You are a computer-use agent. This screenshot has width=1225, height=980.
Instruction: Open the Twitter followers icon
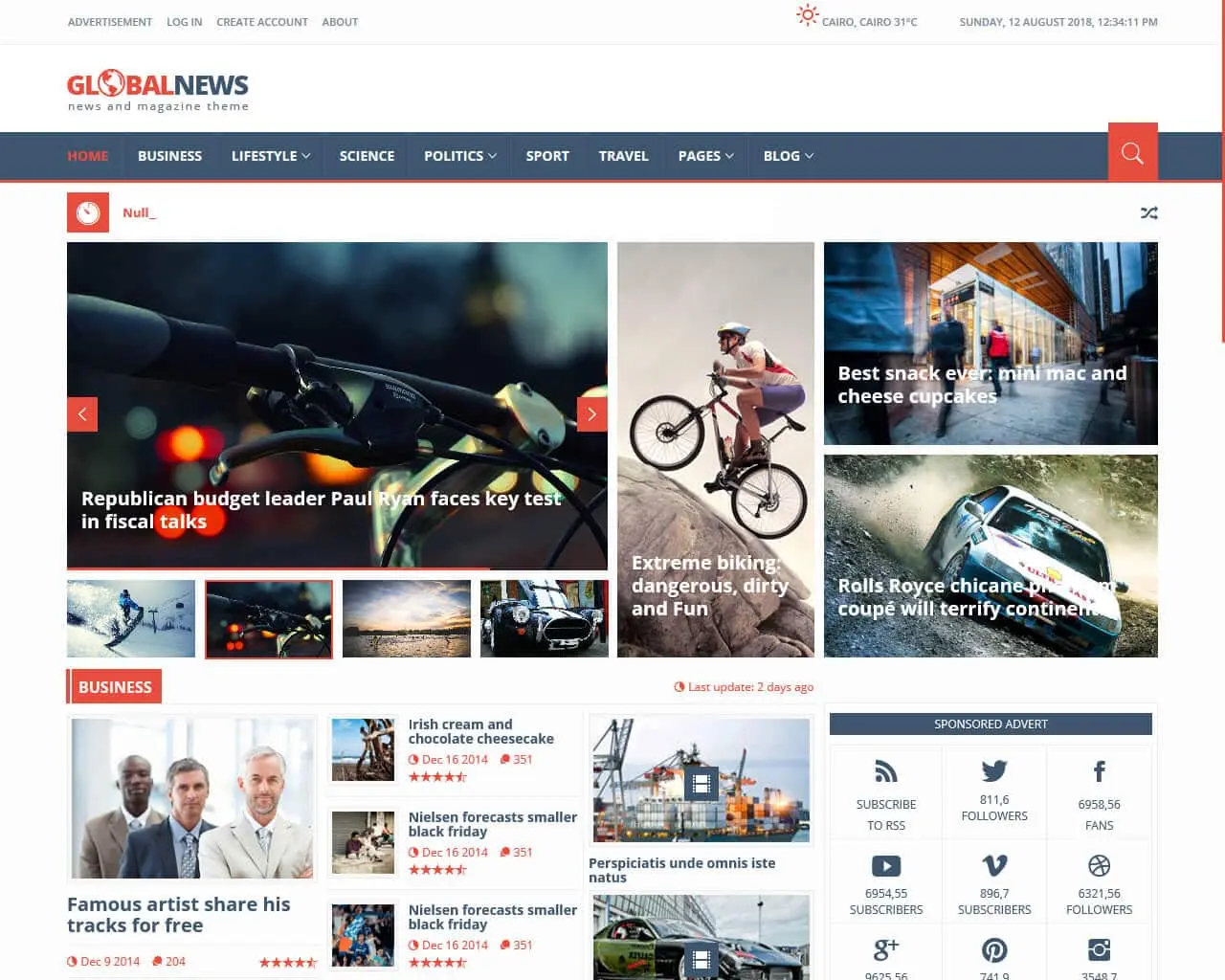[x=994, y=770]
